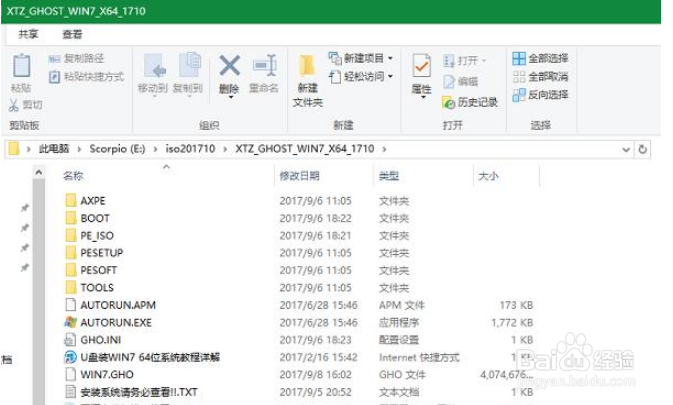Expand chevron after 此电脑 in breadcrumb
Image resolution: width=673 pixels, height=405 pixels.
coord(79,149)
